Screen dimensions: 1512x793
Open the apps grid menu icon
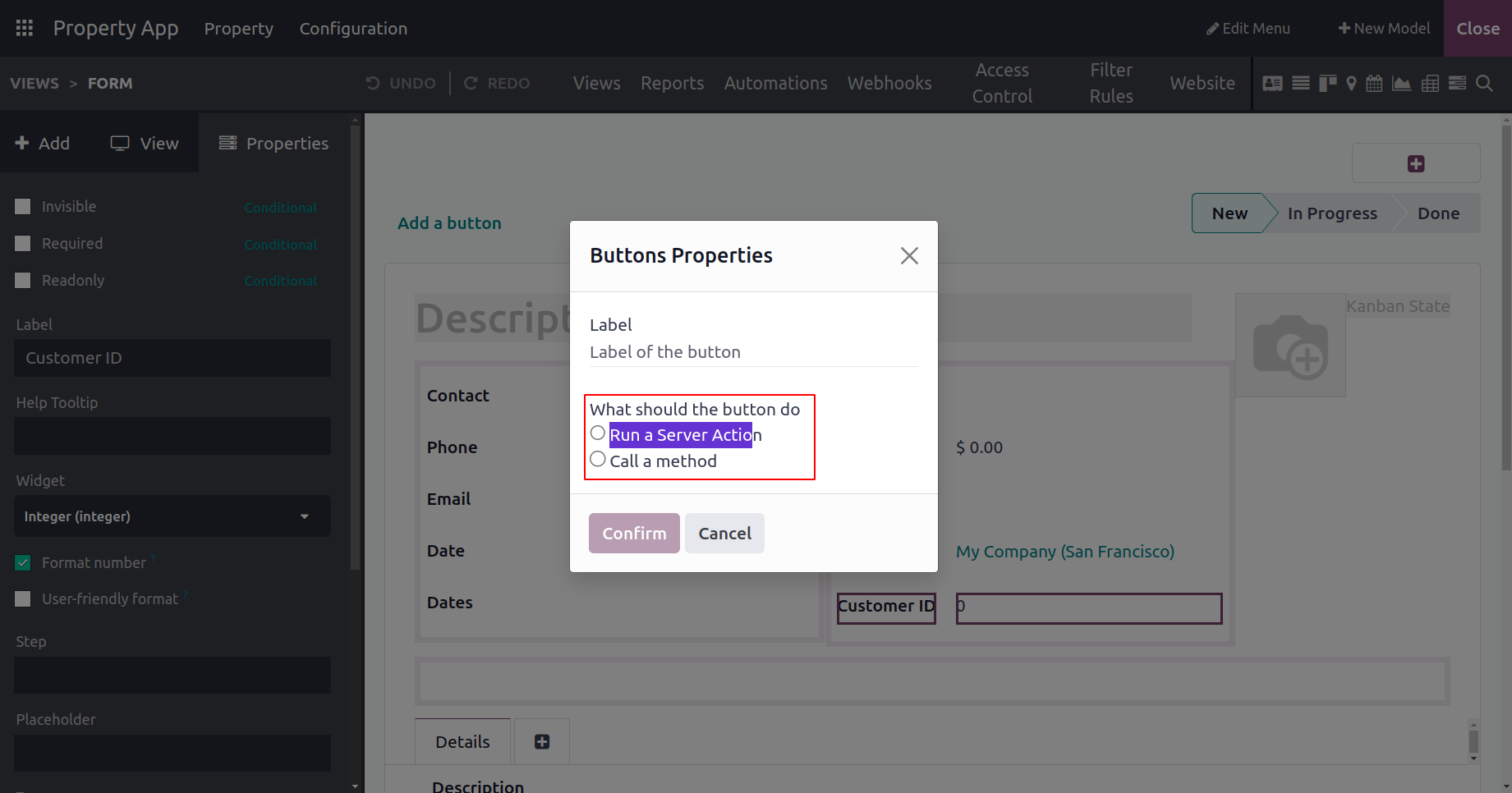pyautogui.click(x=25, y=28)
